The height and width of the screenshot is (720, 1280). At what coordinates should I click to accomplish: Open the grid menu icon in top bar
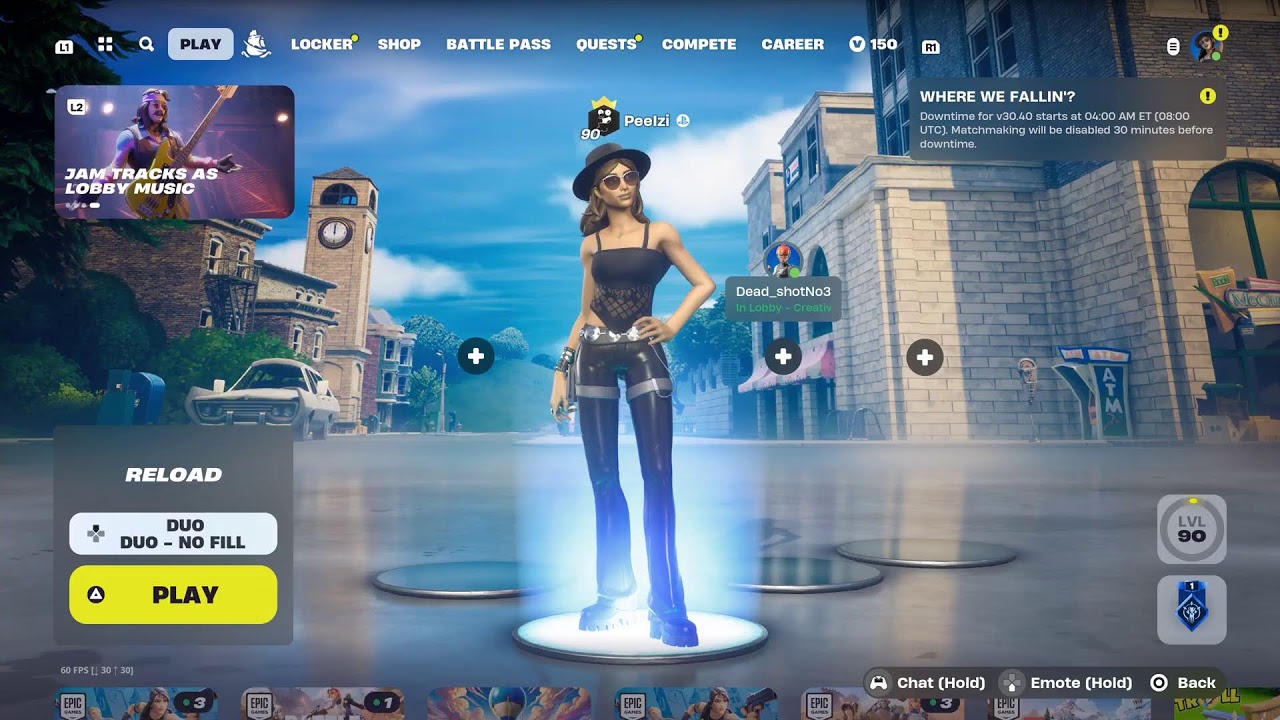tap(105, 44)
